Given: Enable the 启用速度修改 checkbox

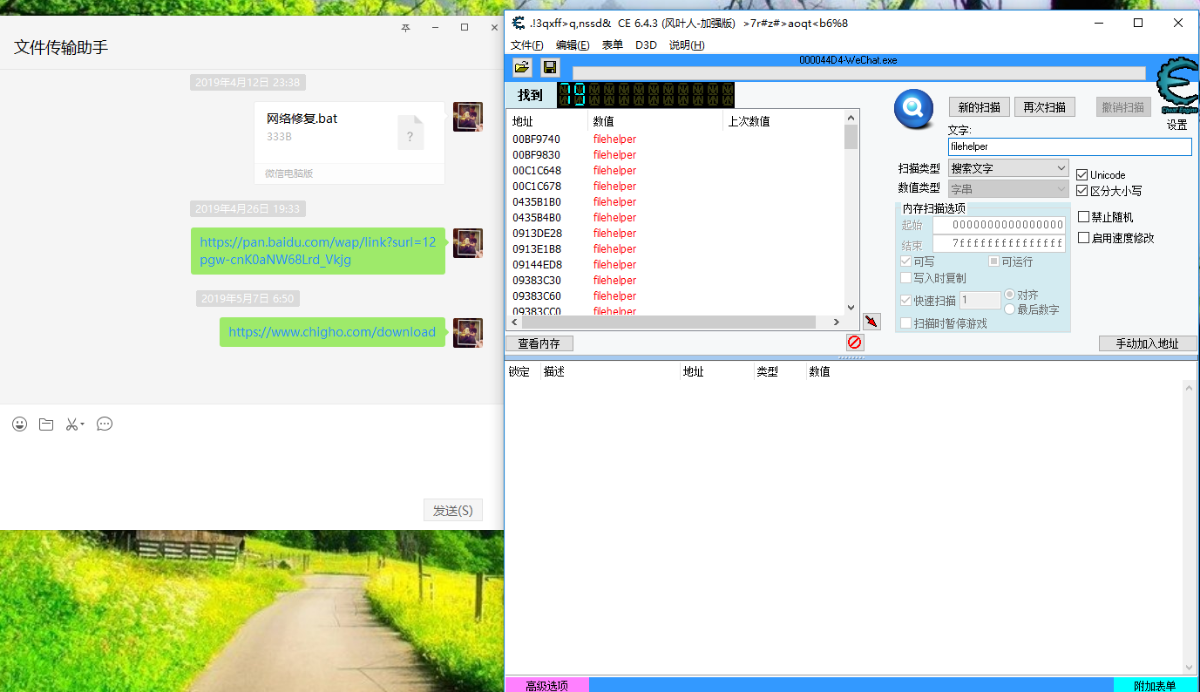Looking at the screenshot, I should tap(1083, 238).
